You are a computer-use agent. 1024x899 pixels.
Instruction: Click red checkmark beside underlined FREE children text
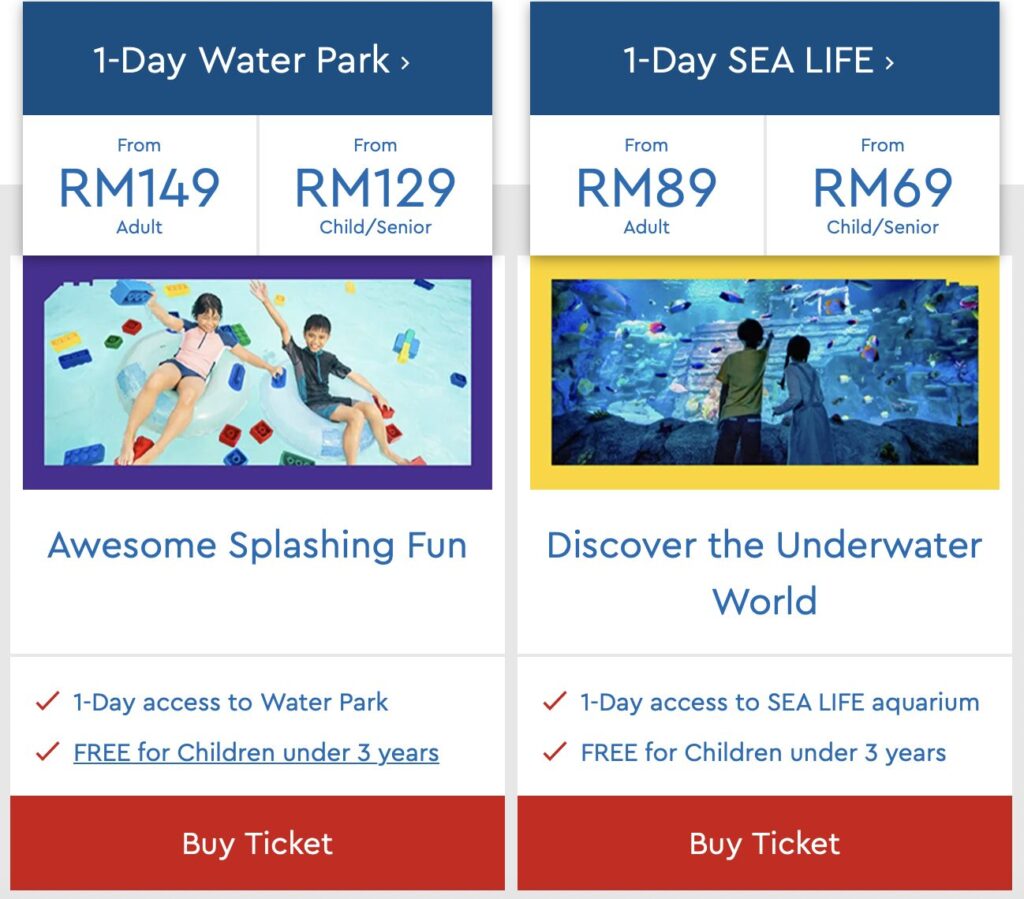pos(48,751)
